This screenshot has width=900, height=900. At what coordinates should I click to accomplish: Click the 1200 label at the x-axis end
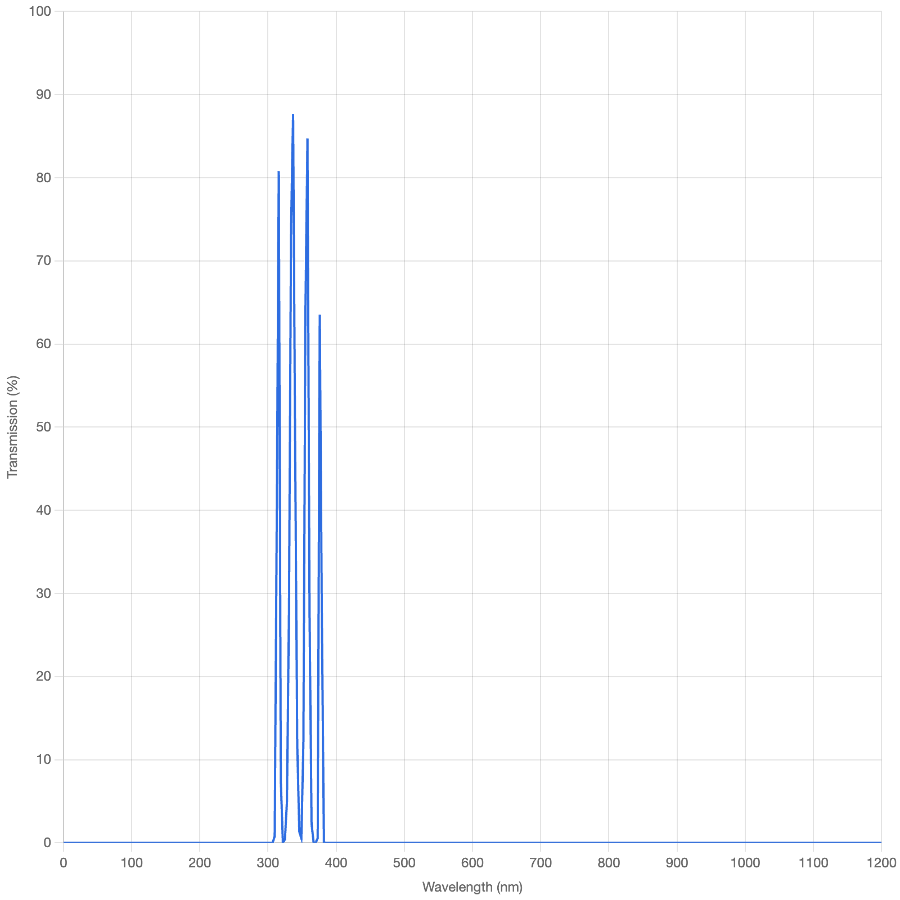point(881,862)
